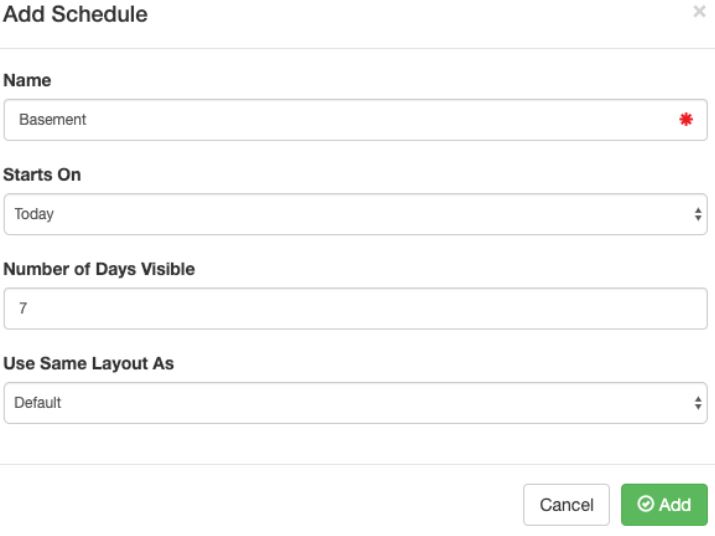
Task: Click the '7' days value
Action: click(x=23, y=309)
